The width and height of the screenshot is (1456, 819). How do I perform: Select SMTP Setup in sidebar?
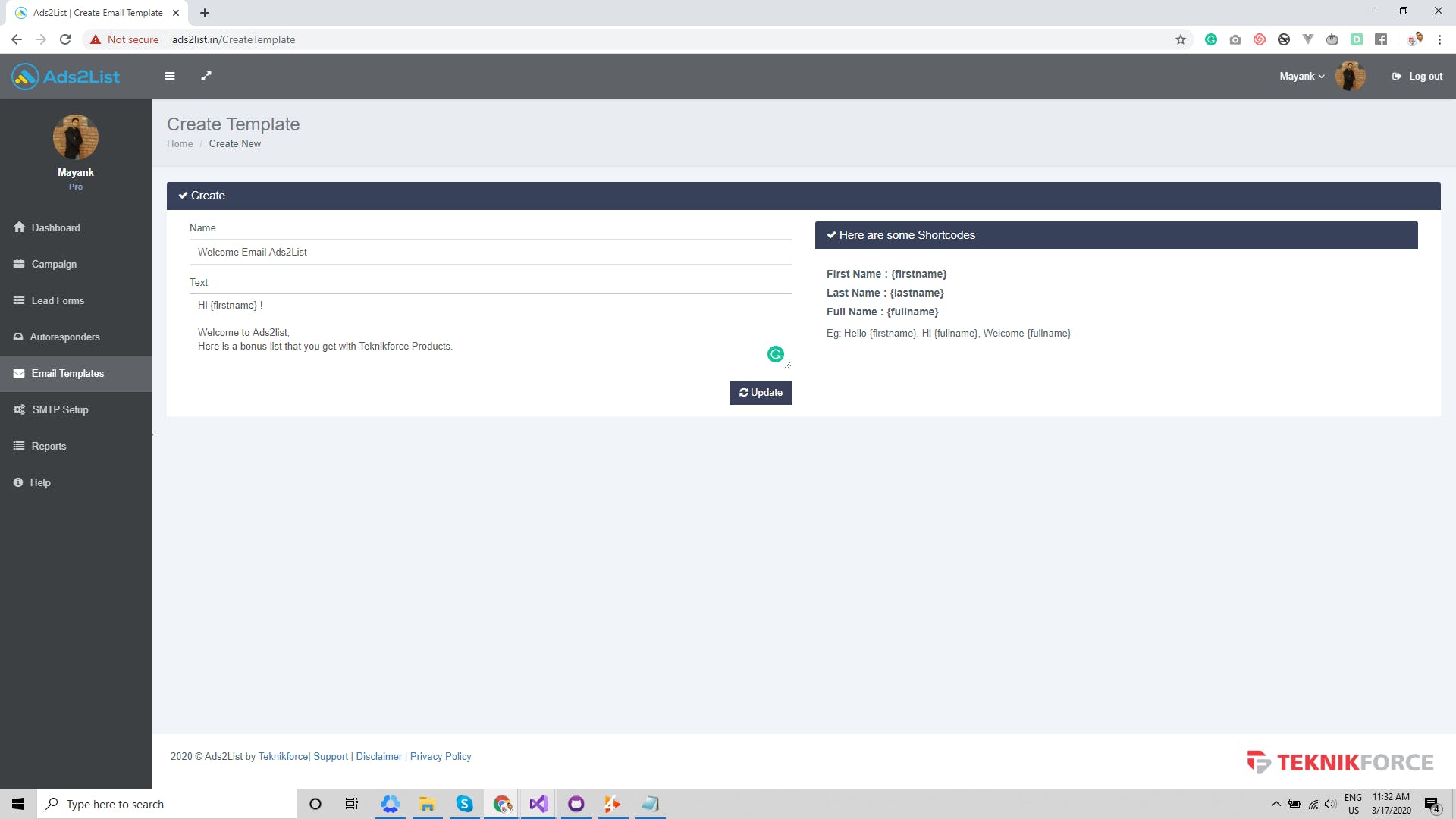click(60, 409)
